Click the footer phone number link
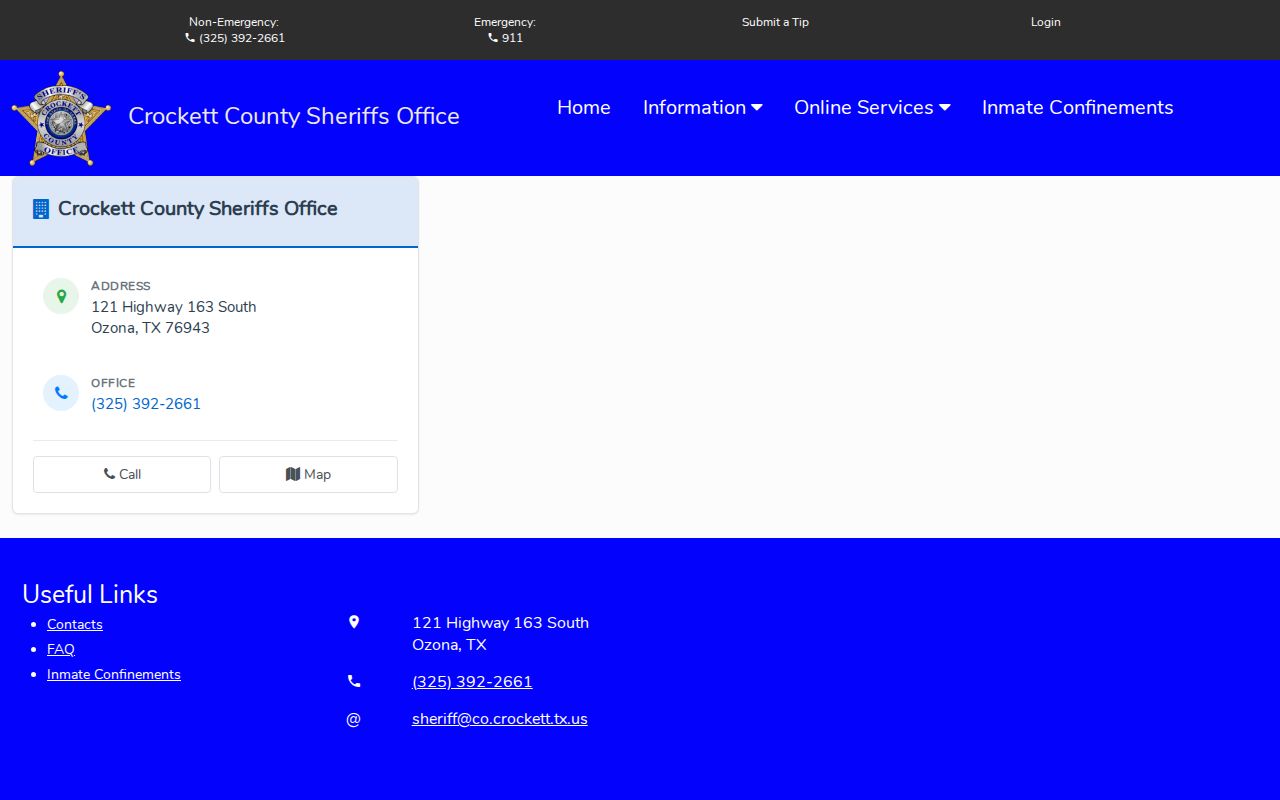This screenshot has width=1280, height=800. (x=472, y=682)
